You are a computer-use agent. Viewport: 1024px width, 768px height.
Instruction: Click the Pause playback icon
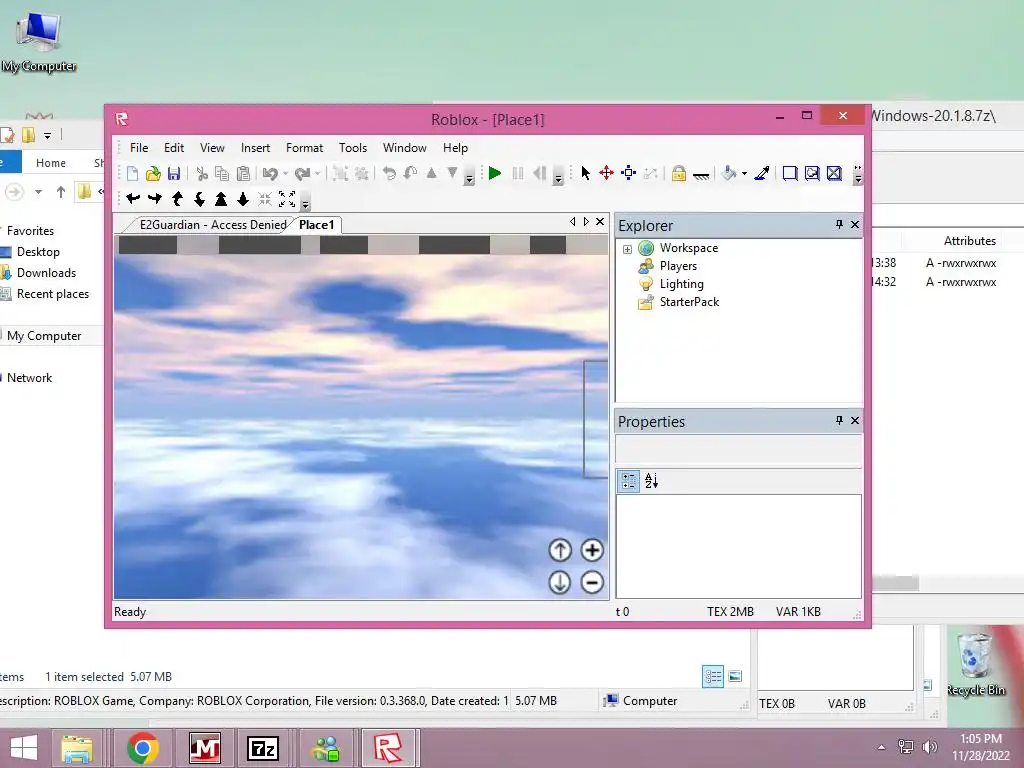(x=518, y=173)
